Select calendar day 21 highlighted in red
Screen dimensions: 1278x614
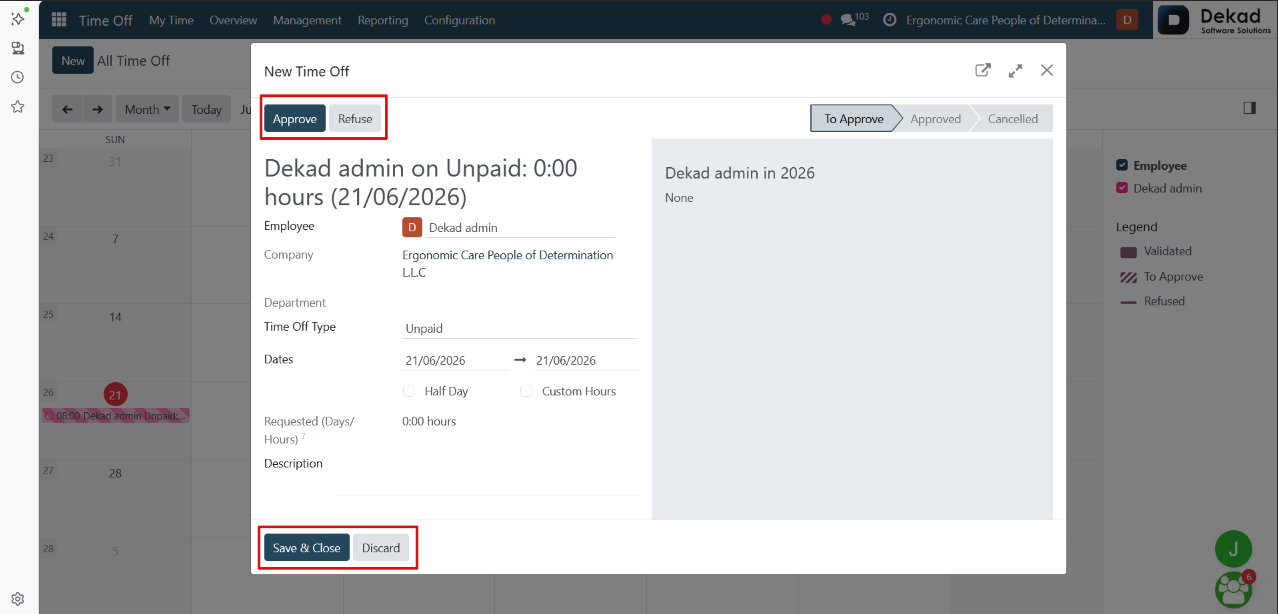click(x=115, y=394)
